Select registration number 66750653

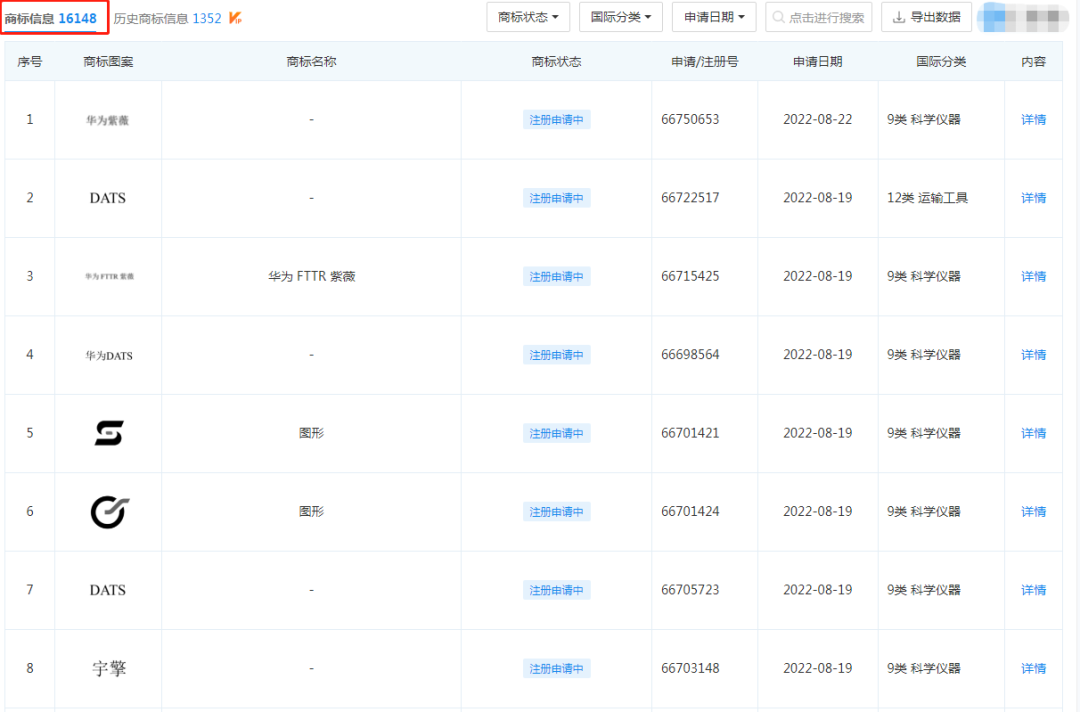pos(690,120)
